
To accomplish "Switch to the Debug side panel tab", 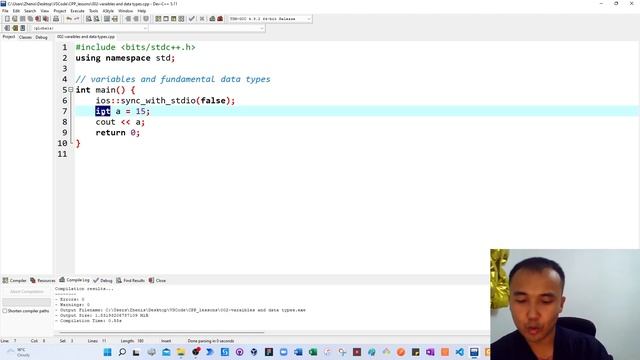I will coord(41,37).
